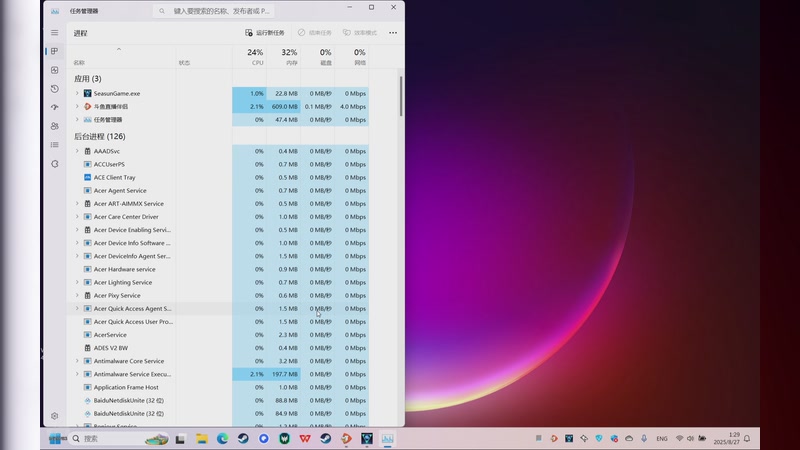Open Task View from the taskbar

pos(181,439)
